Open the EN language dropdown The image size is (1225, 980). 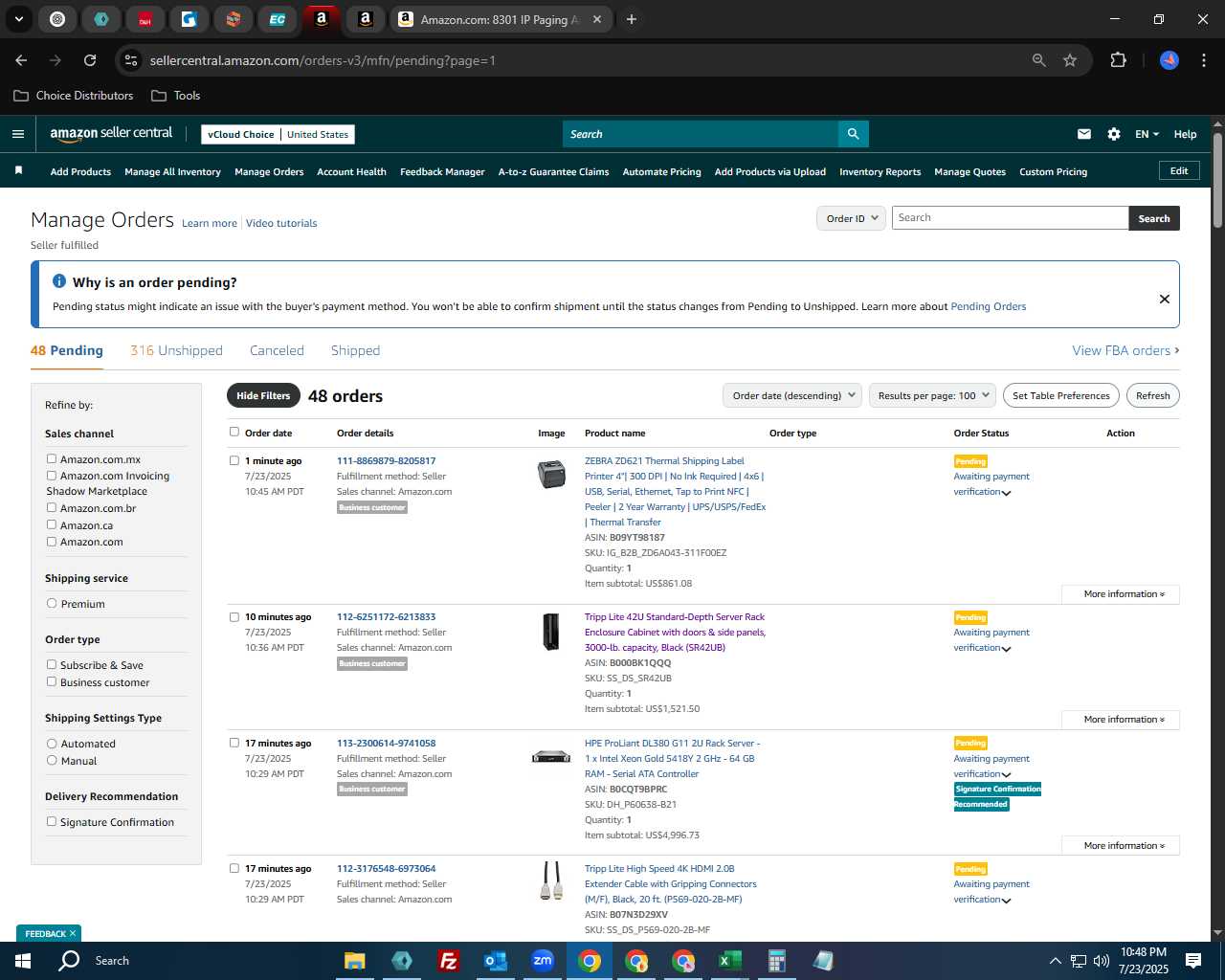coord(1147,134)
